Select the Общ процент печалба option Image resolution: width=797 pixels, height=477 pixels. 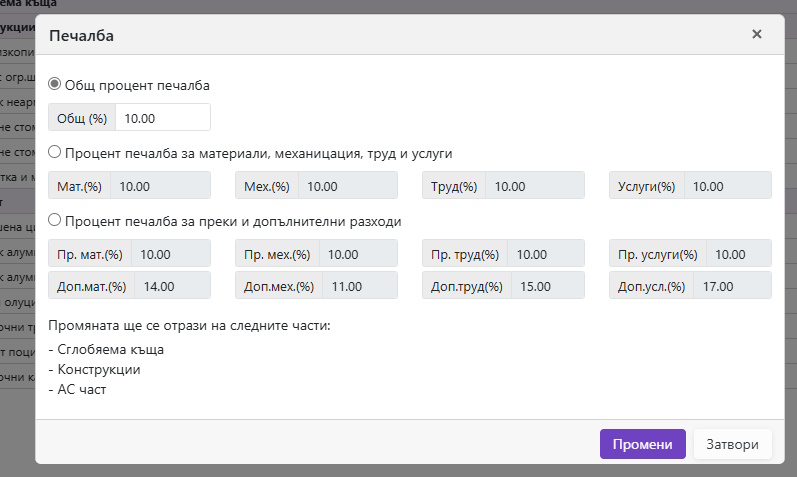(55, 85)
